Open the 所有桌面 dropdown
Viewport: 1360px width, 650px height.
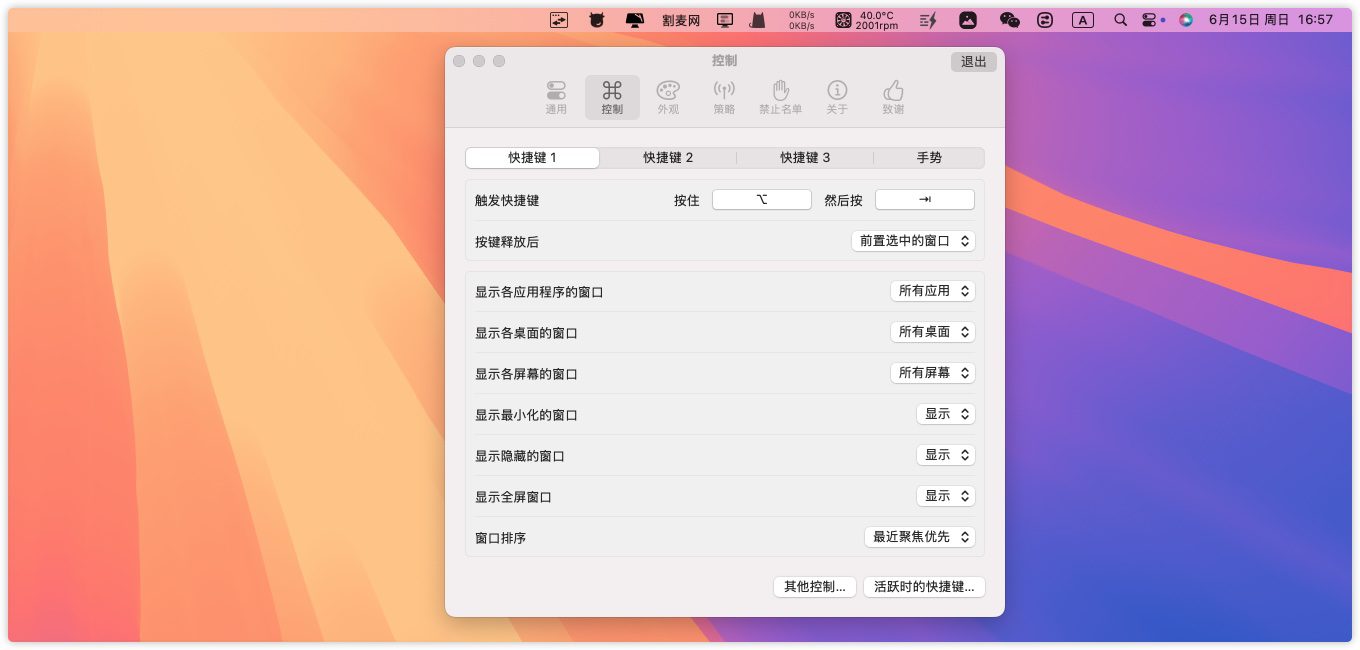933,332
